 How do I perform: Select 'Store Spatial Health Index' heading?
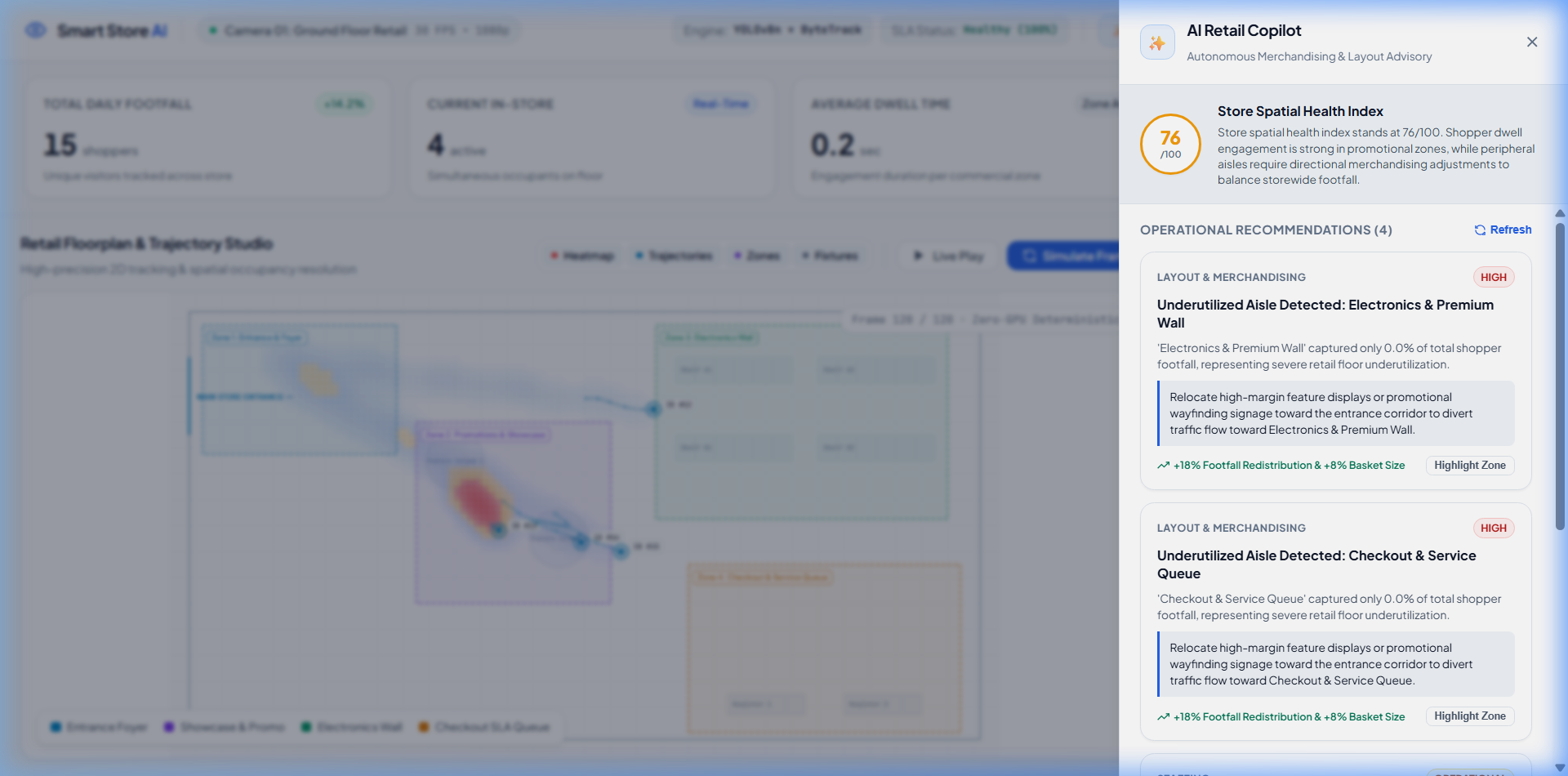(1300, 111)
